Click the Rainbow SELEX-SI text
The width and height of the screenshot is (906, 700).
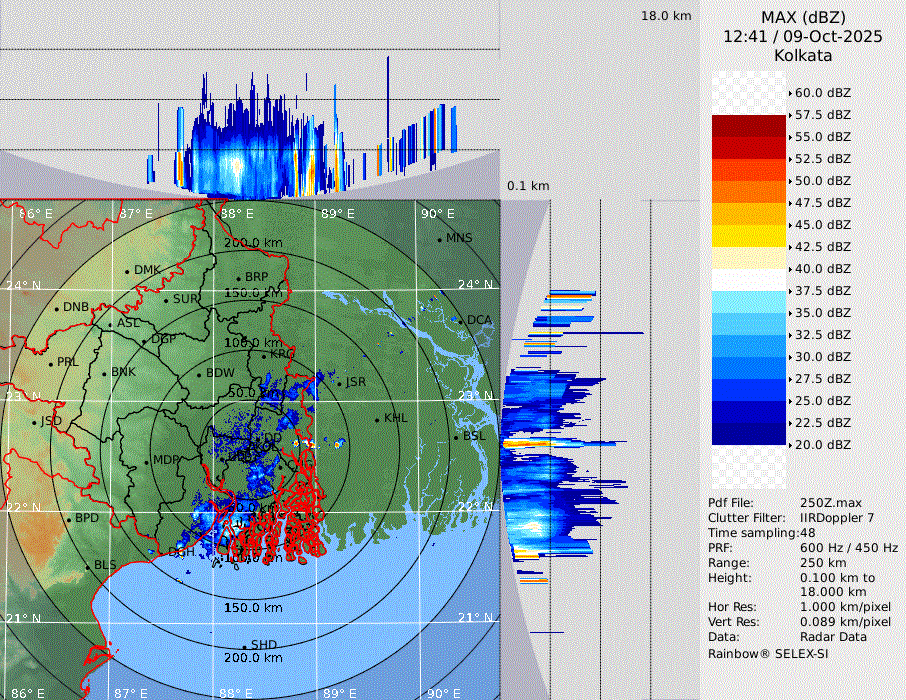(x=768, y=653)
